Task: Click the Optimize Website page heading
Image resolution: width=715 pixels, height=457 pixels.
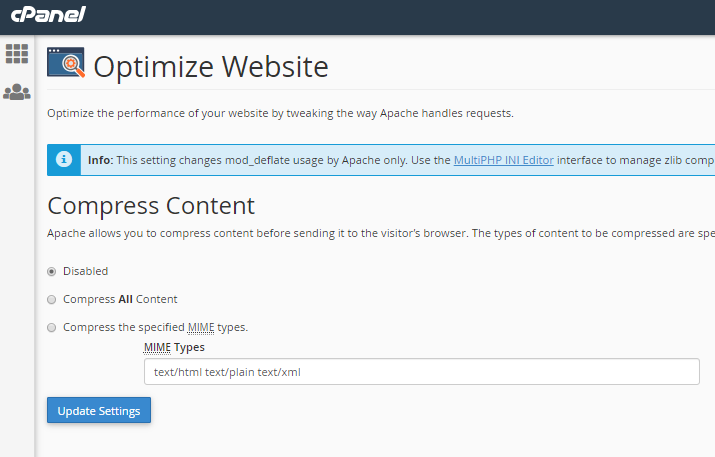Action: click(x=211, y=67)
